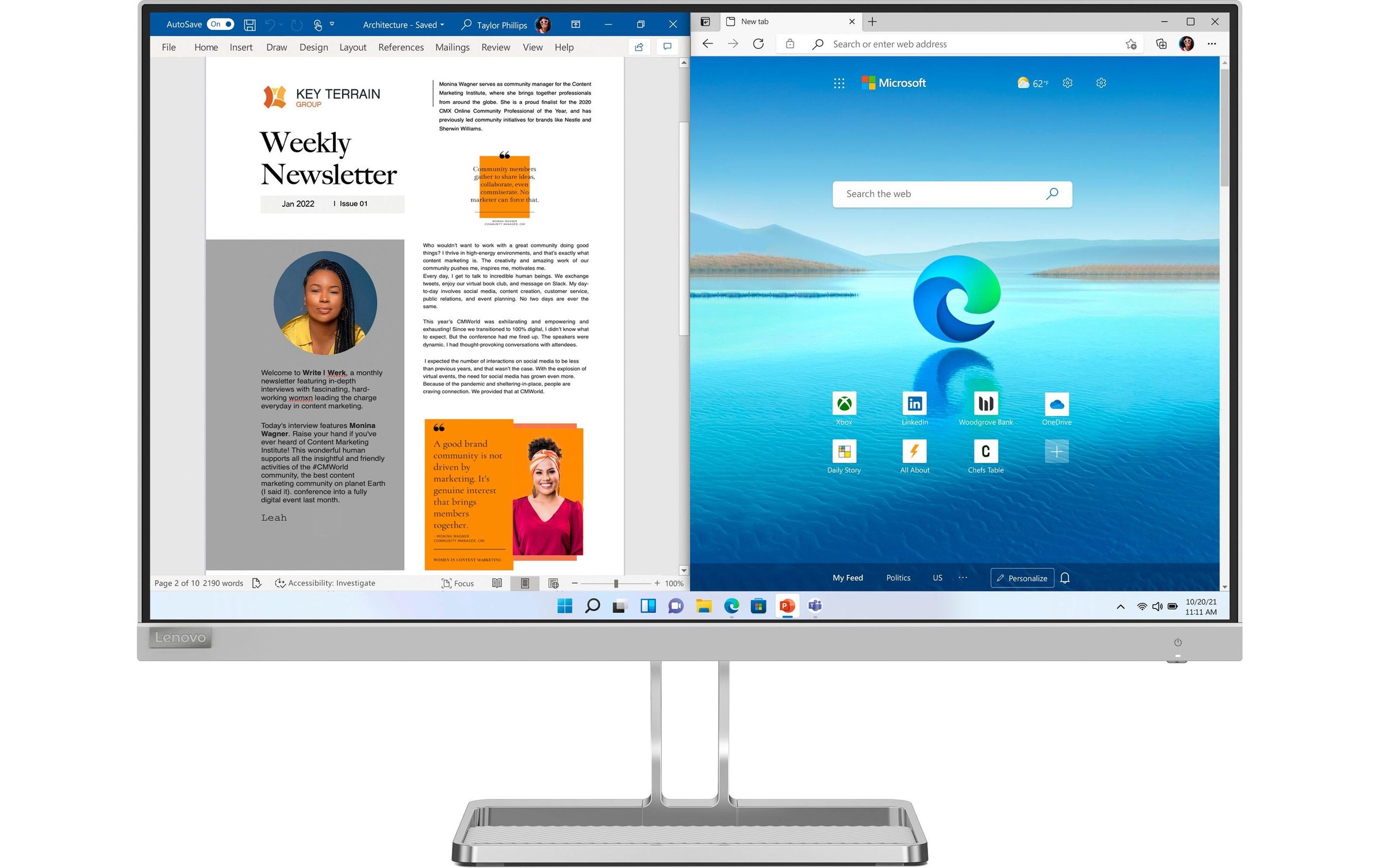Open the References tab in ribbon
1380x868 pixels.
click(400, 46)
